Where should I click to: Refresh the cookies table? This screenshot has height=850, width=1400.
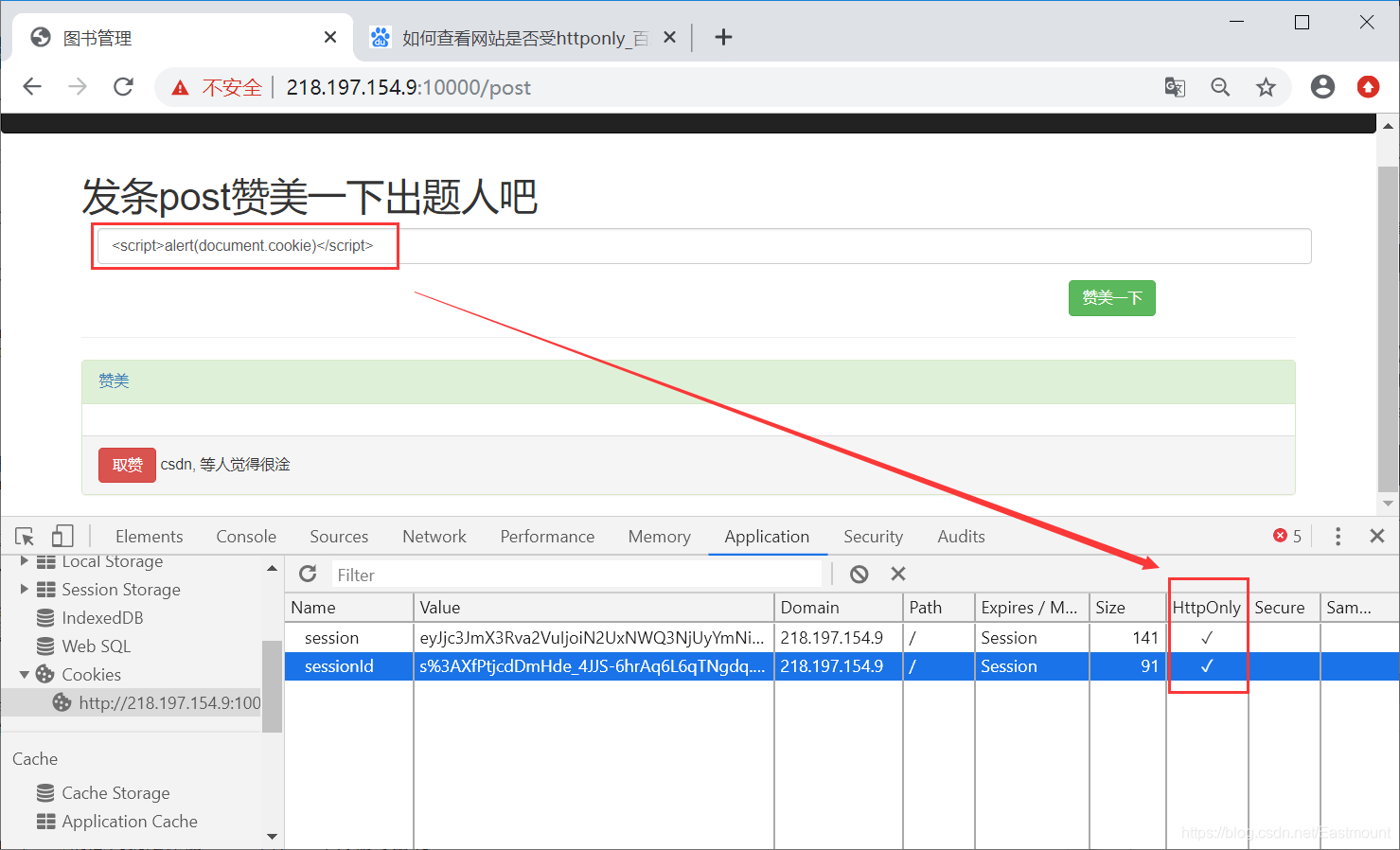pyautogui.click(x=308, y=574)
